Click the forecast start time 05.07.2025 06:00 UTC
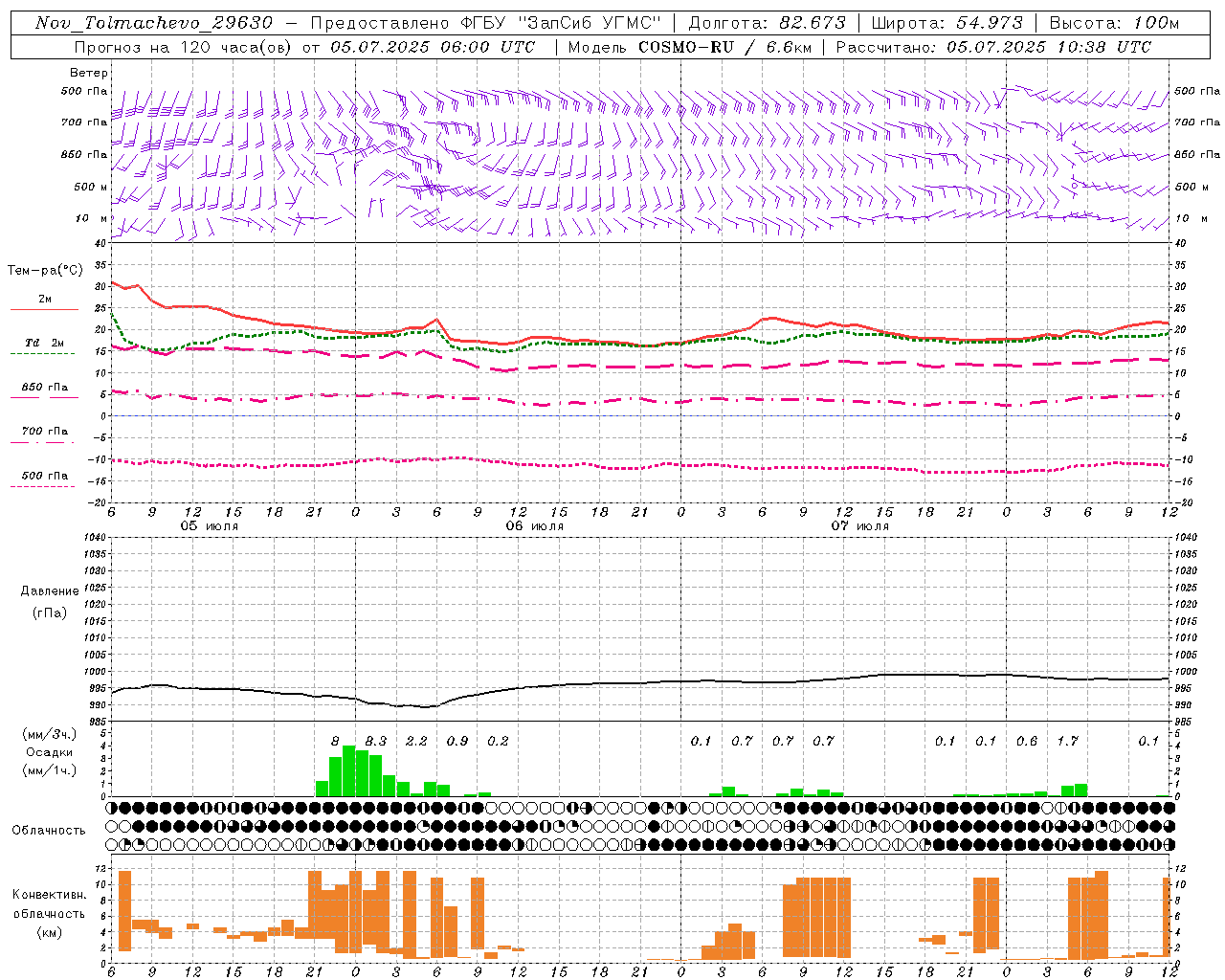Screen dimensions: 1225x980 (433, 47)
